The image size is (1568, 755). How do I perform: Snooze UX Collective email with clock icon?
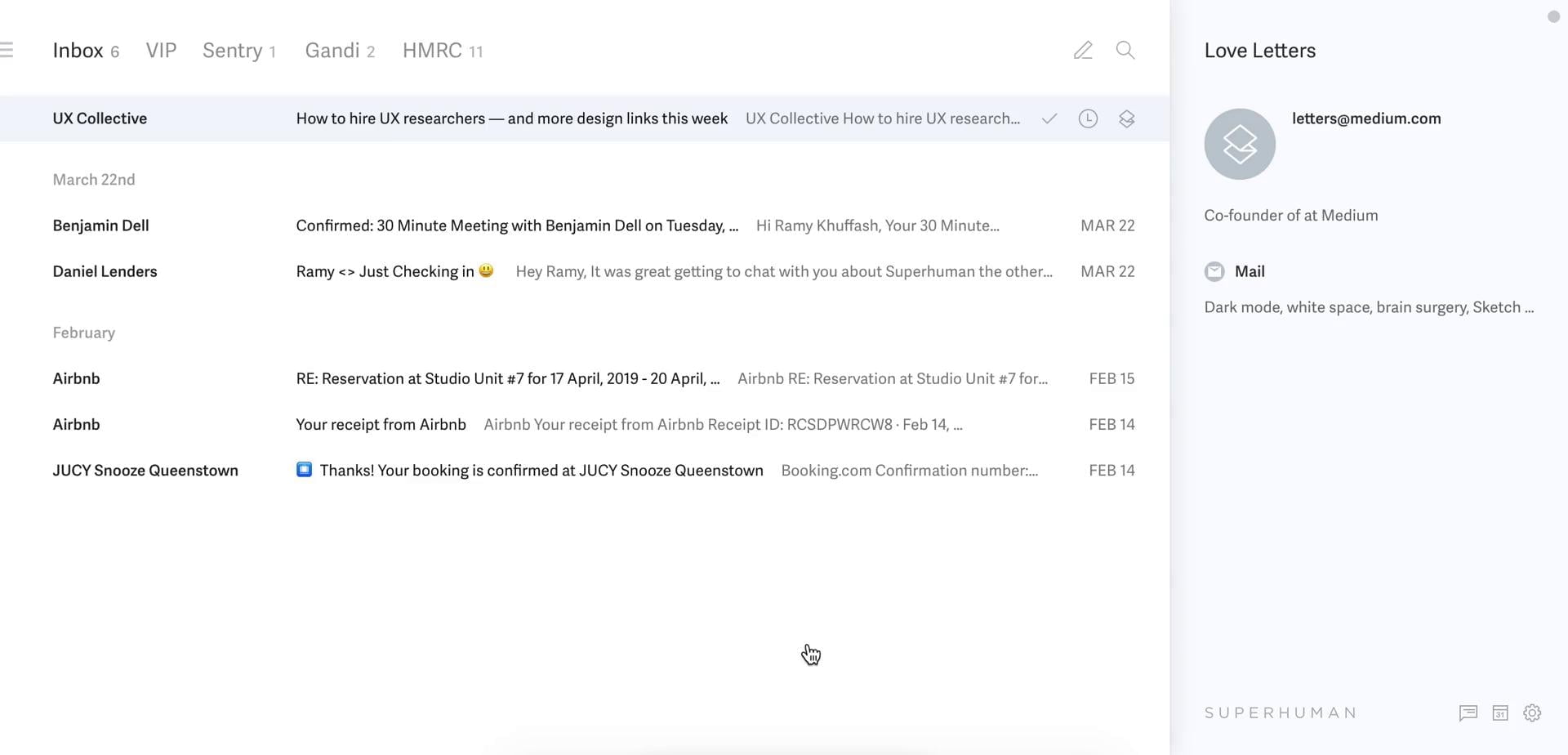click(1088, 118)
